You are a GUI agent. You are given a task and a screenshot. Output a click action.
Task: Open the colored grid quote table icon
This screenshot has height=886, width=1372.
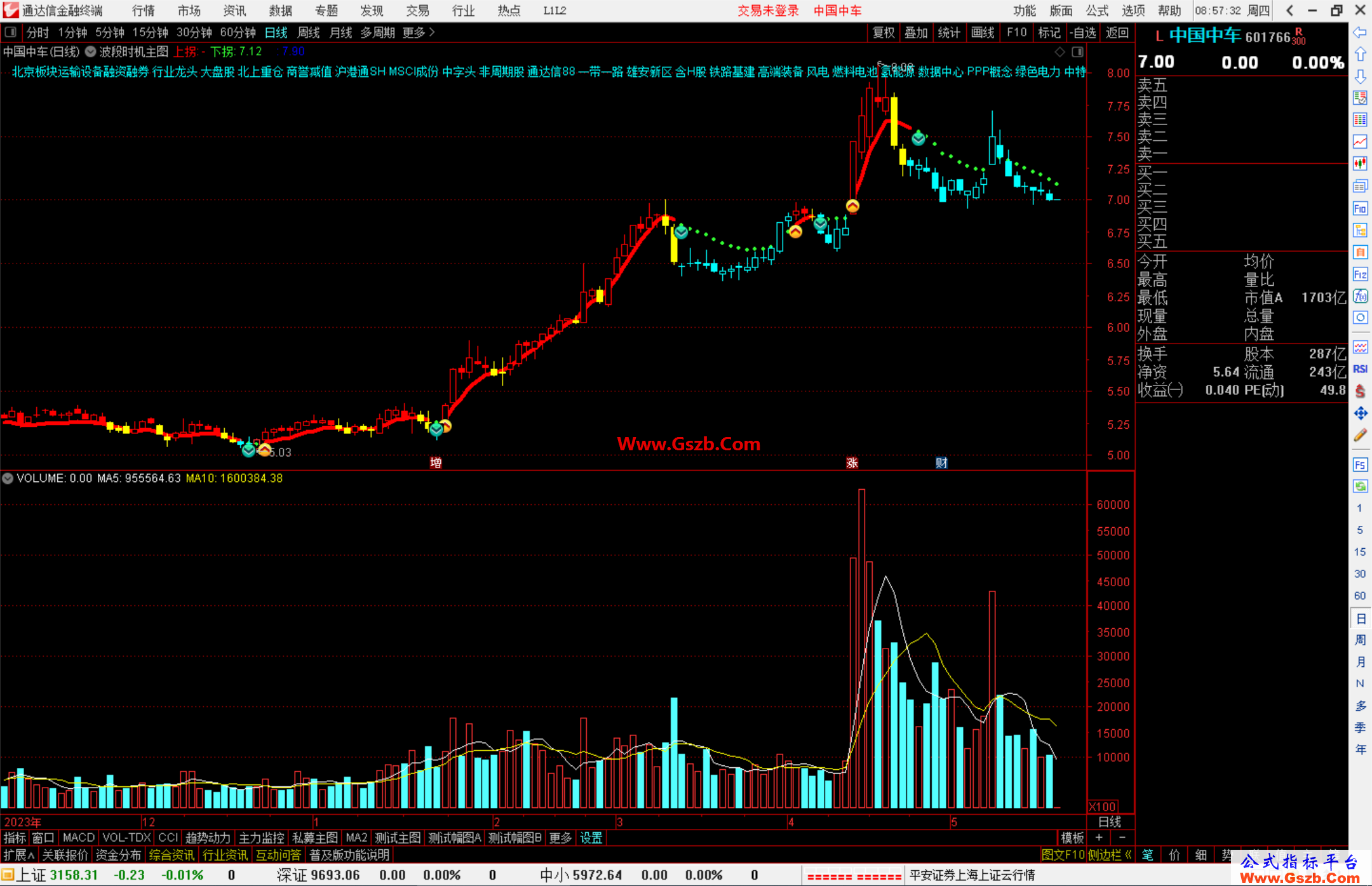coord(1360,120)
